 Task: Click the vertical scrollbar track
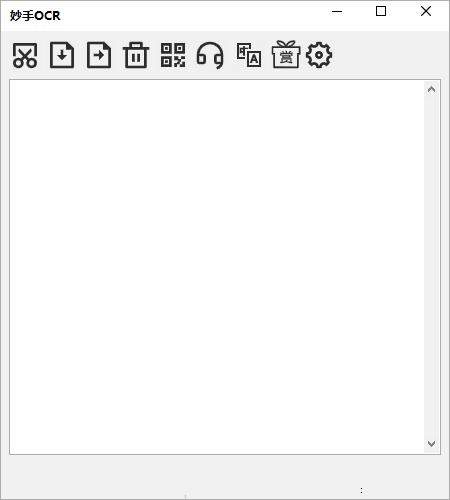pyautogui.click(x=431, y=267)
